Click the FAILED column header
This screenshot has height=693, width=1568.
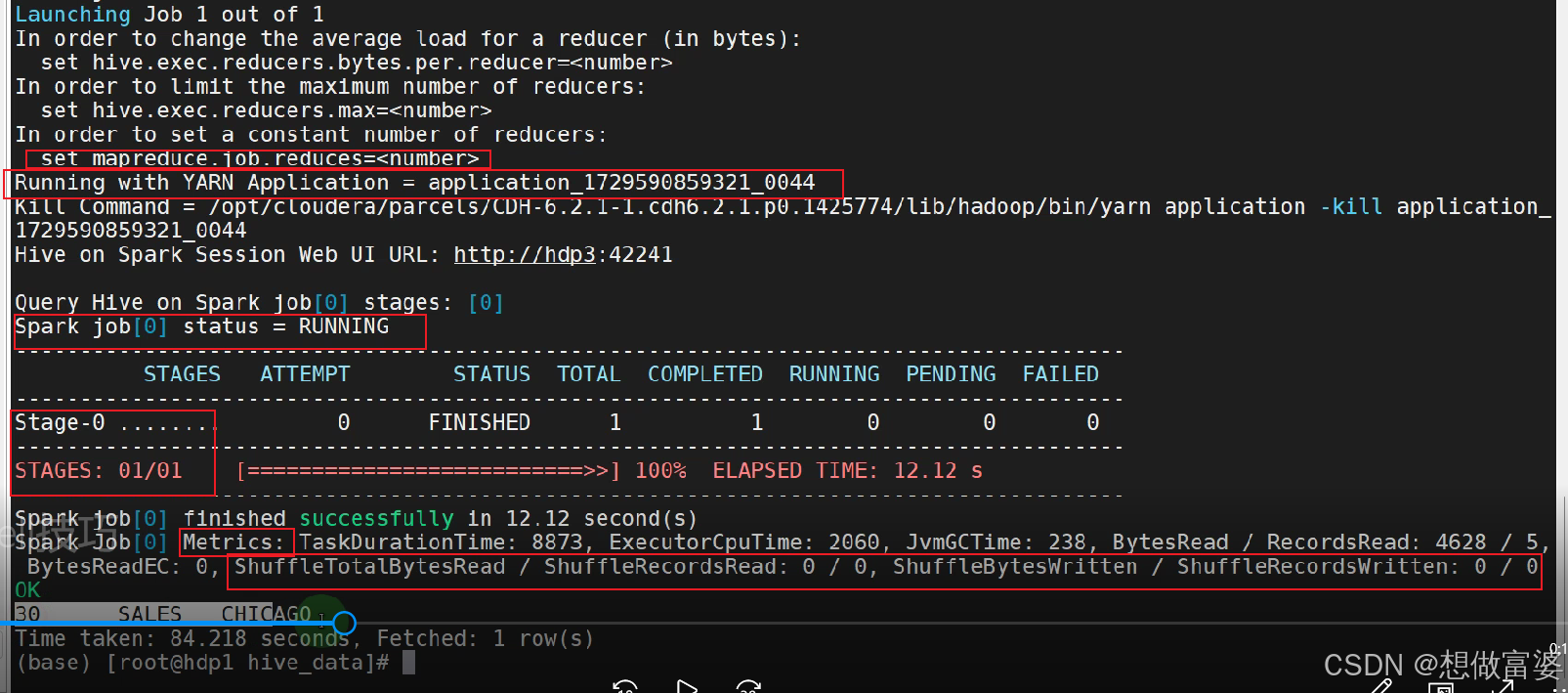[x=1061, y=374]
